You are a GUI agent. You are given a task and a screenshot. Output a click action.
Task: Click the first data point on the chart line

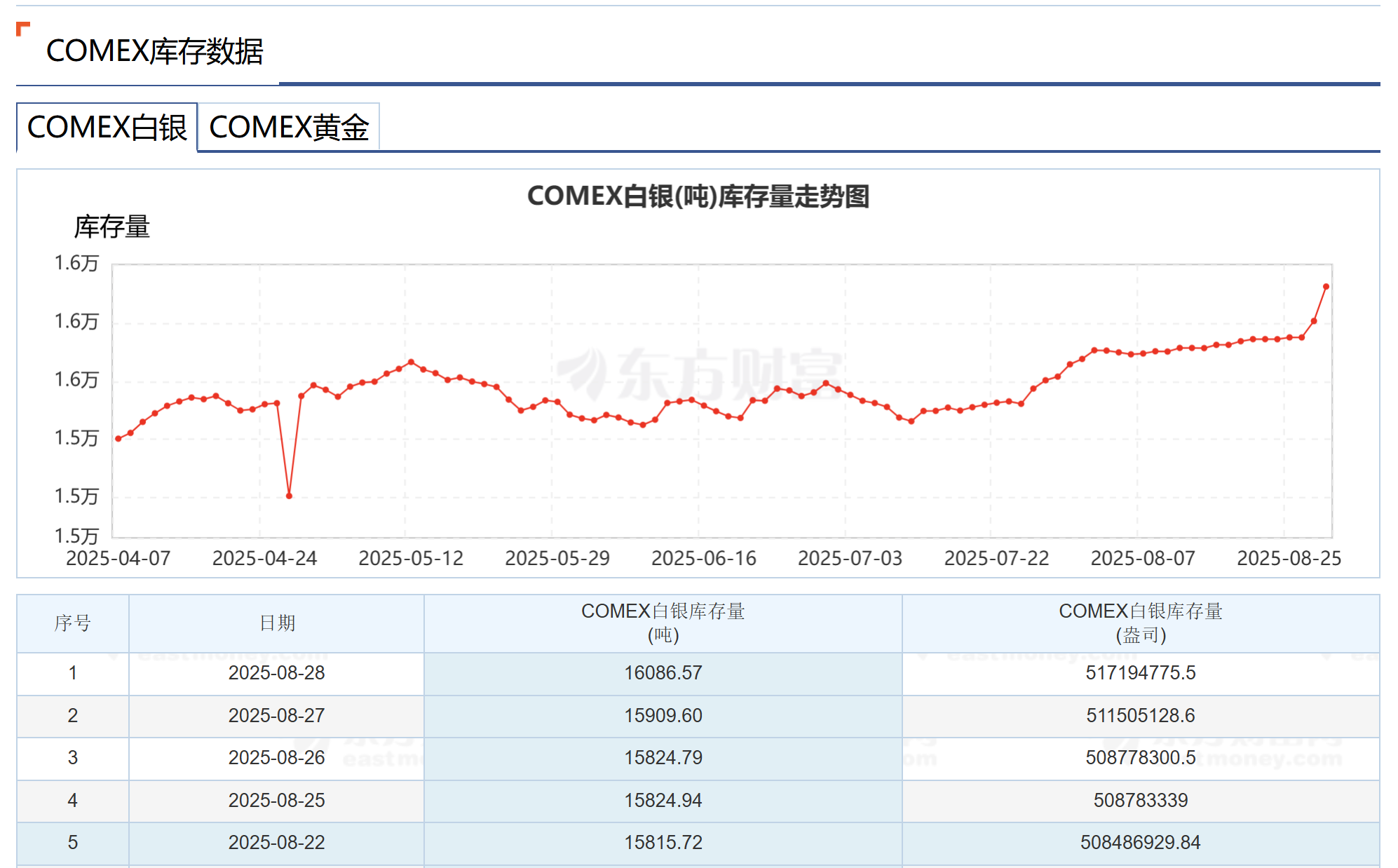pos(118,439)
